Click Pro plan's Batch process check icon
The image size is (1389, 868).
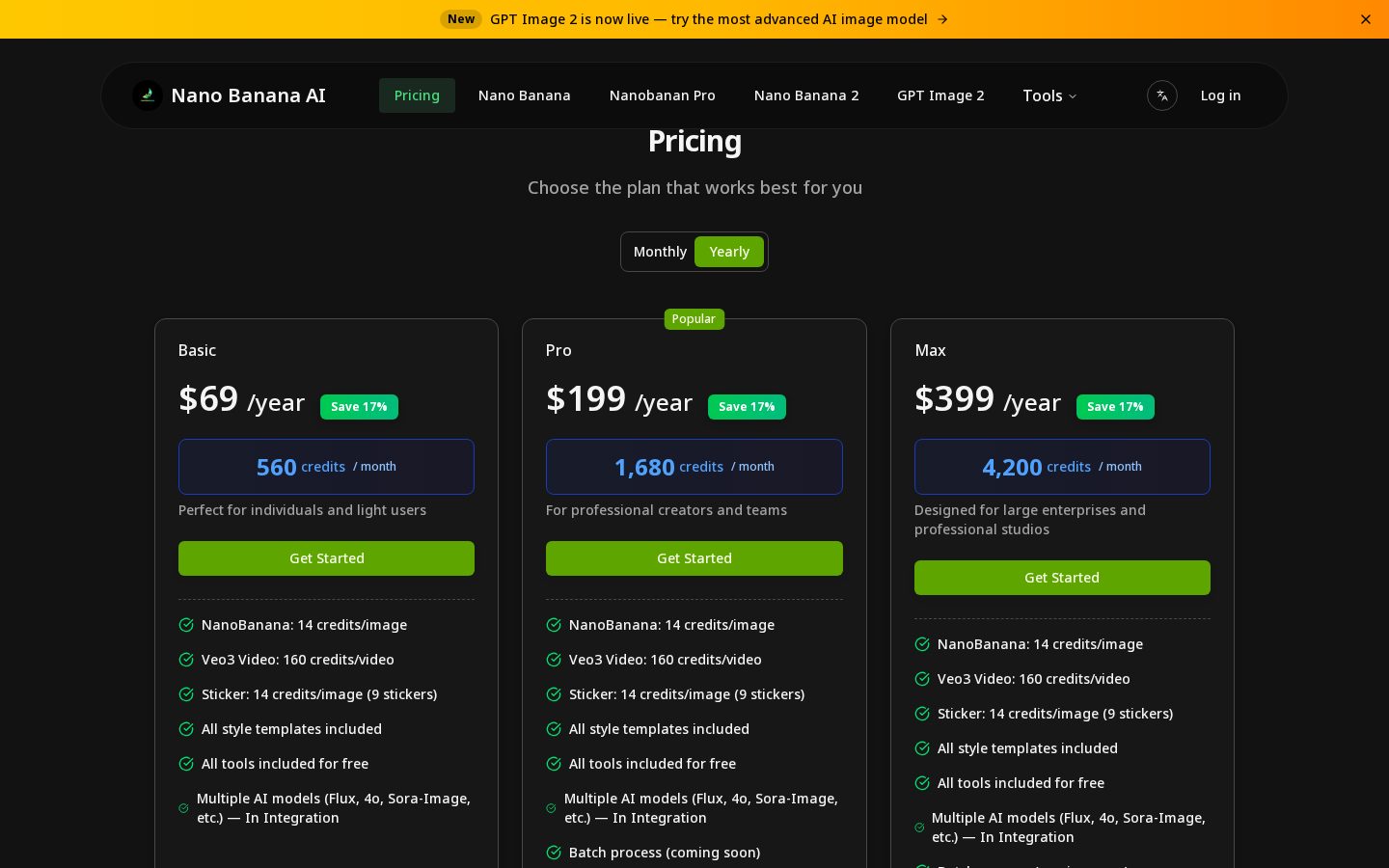pyautogui.click(x=554, y=853)
